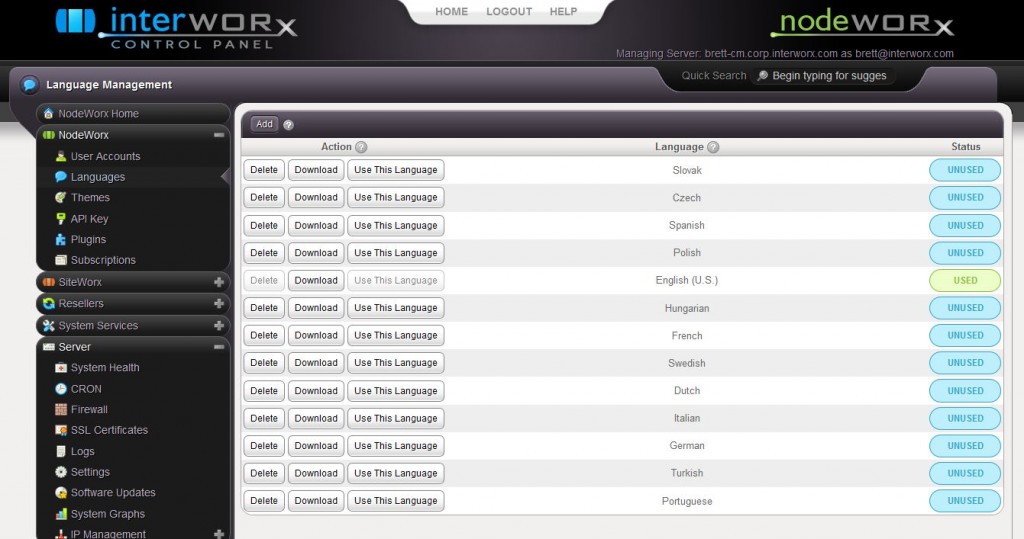Click the Languages speech bubble icon
Viewport: 1024px width, 539px height.
61,176
